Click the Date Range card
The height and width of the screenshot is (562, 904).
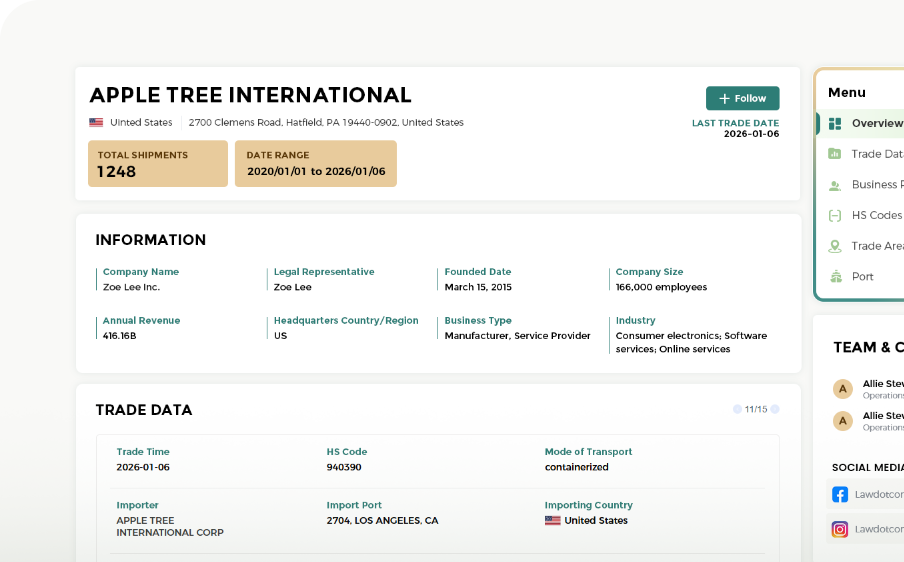coord(316,164)
